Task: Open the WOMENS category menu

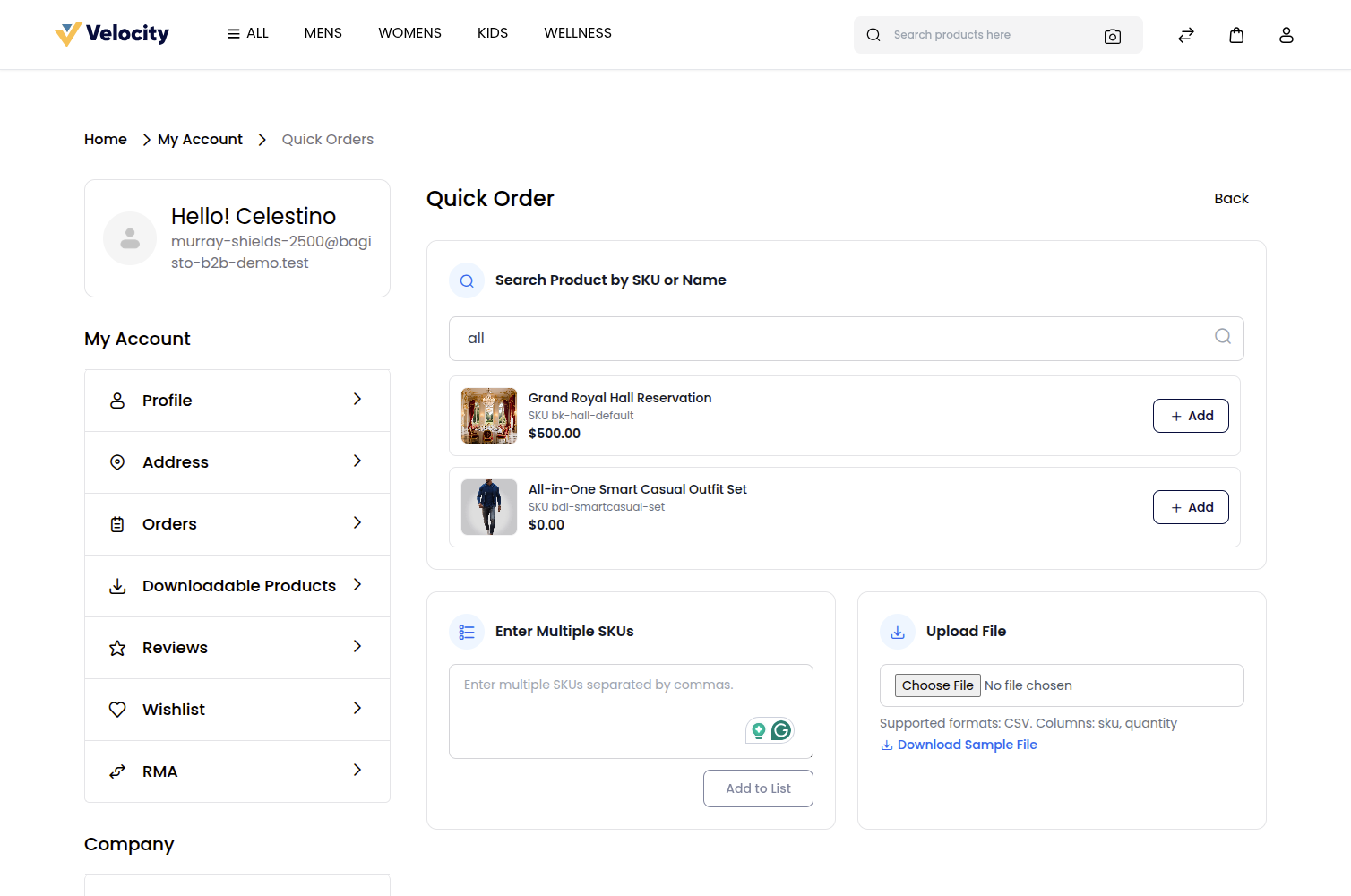Action: [x=409, y=33]
